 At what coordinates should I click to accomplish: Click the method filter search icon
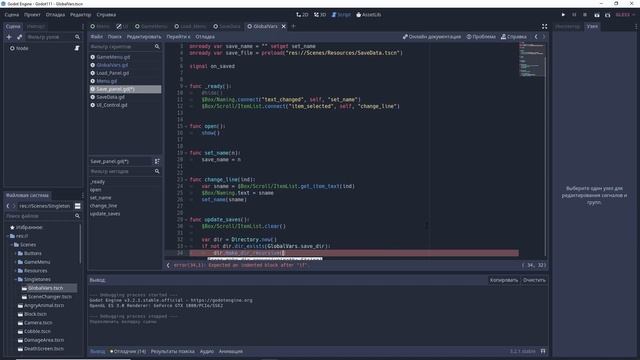tap(157, 171)
